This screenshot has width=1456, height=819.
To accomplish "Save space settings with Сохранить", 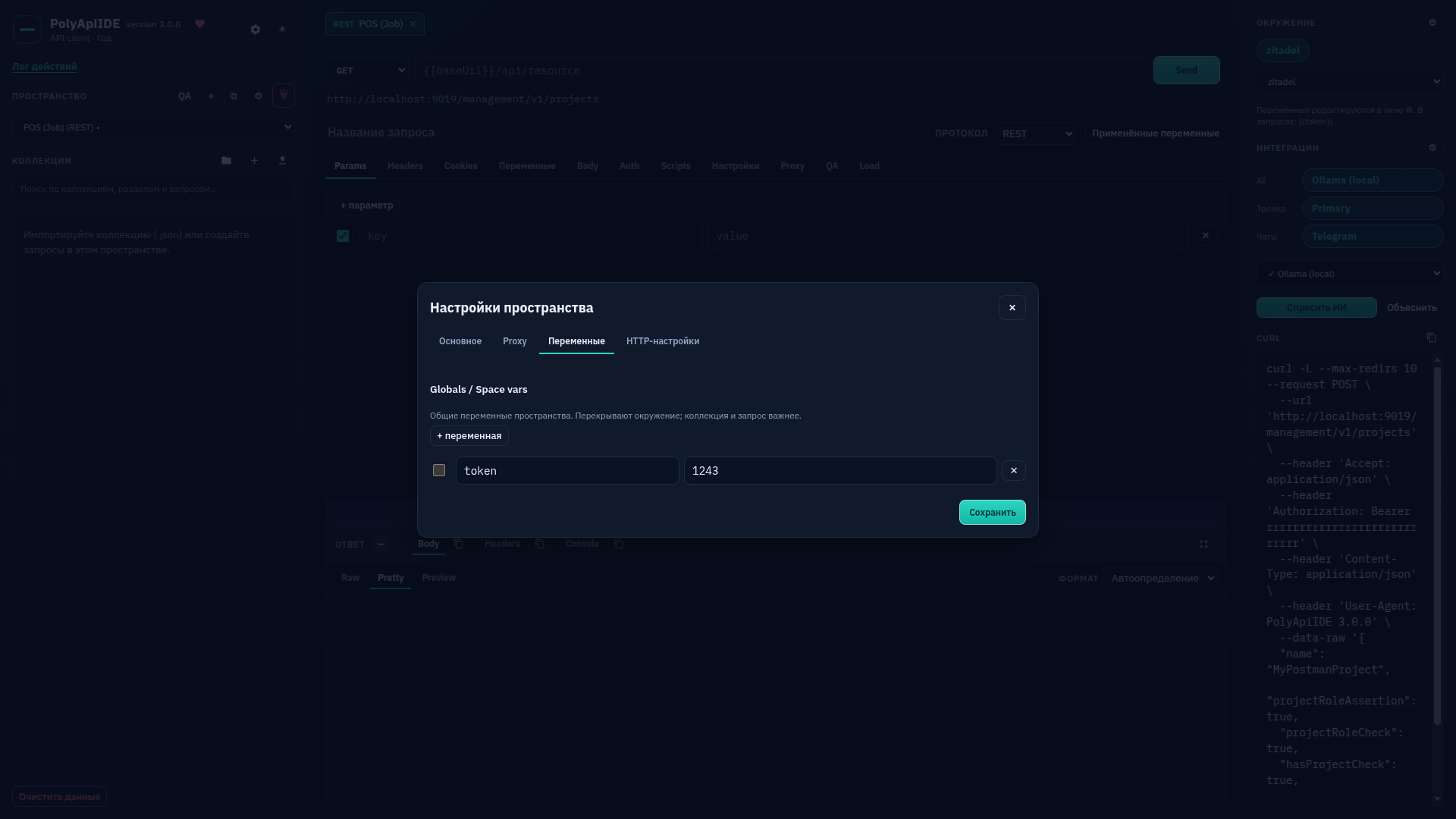I will [992, 513].
